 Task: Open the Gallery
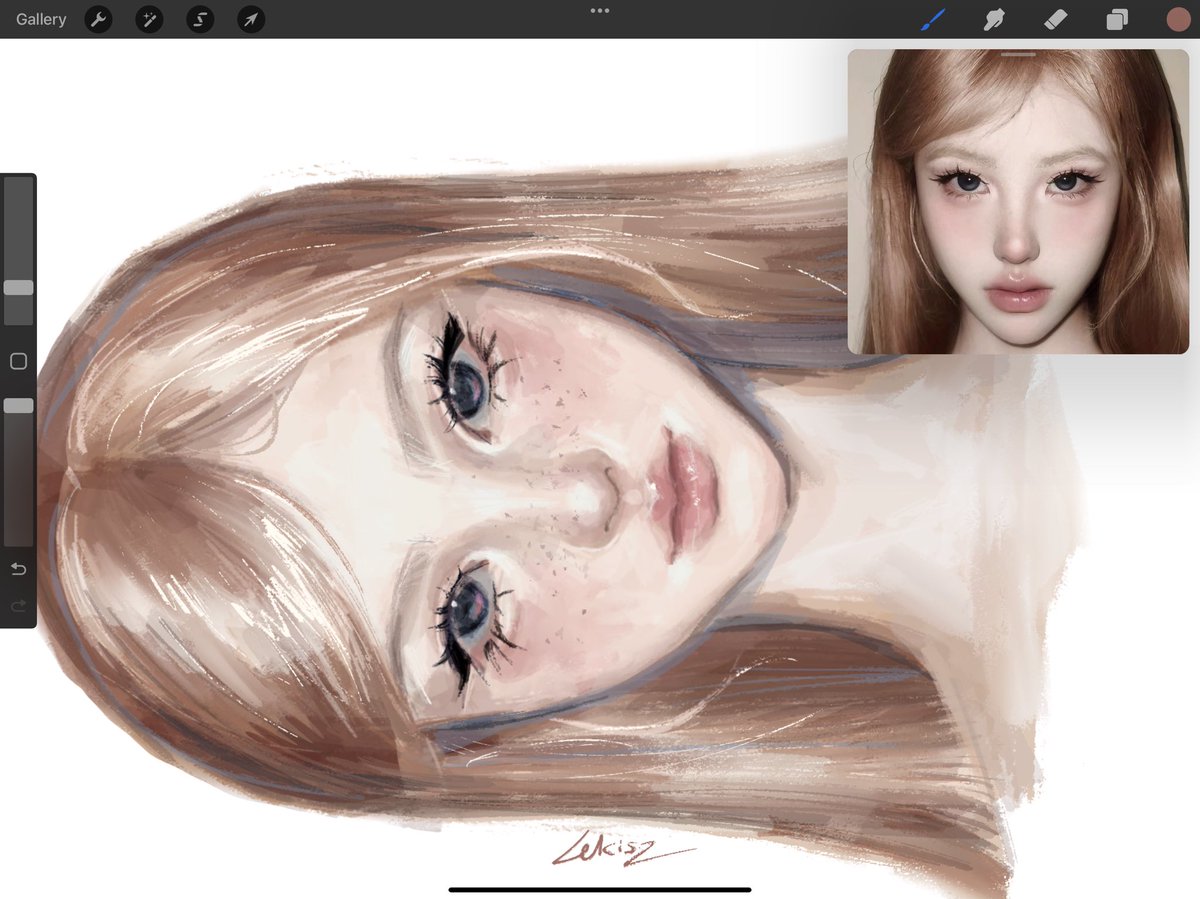41,19
